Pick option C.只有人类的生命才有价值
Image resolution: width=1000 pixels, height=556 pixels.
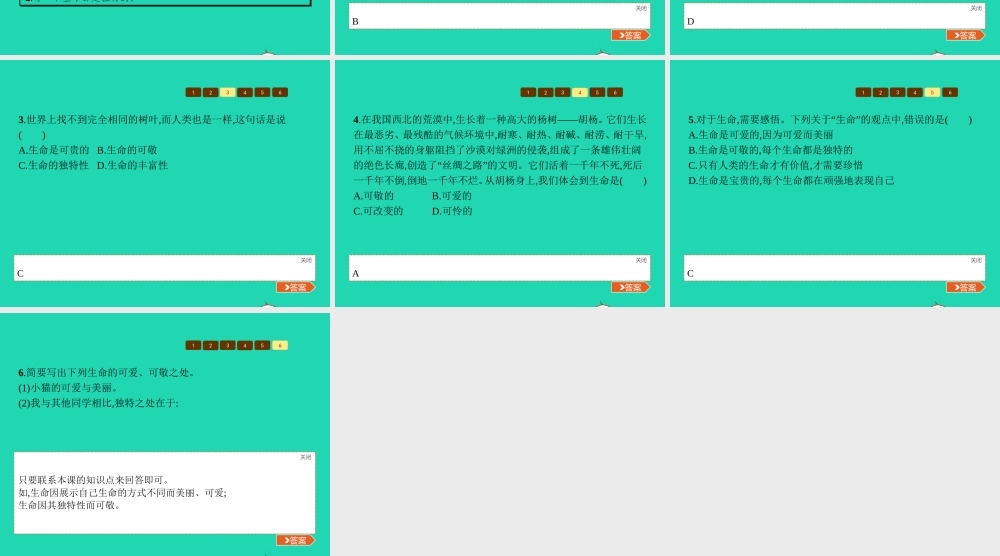[x=776, y=165]
